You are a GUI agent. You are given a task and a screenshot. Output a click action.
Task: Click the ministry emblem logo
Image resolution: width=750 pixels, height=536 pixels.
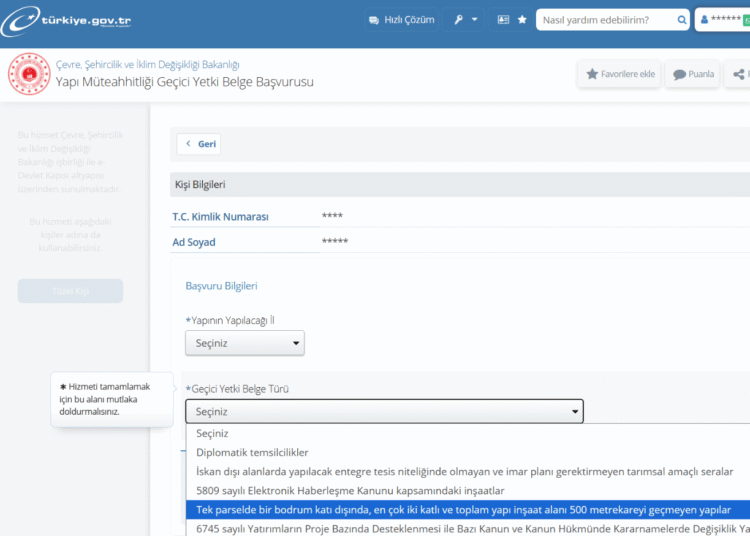29,74
